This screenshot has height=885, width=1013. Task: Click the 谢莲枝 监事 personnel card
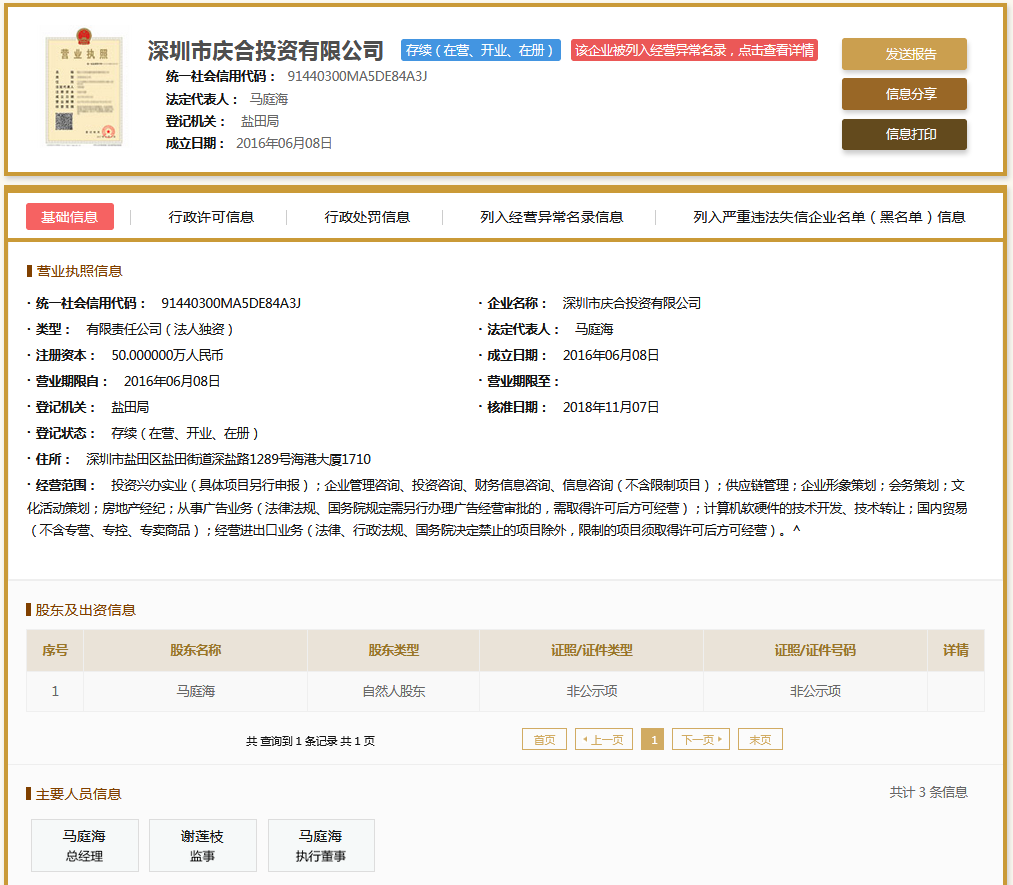tap(203, 845)
